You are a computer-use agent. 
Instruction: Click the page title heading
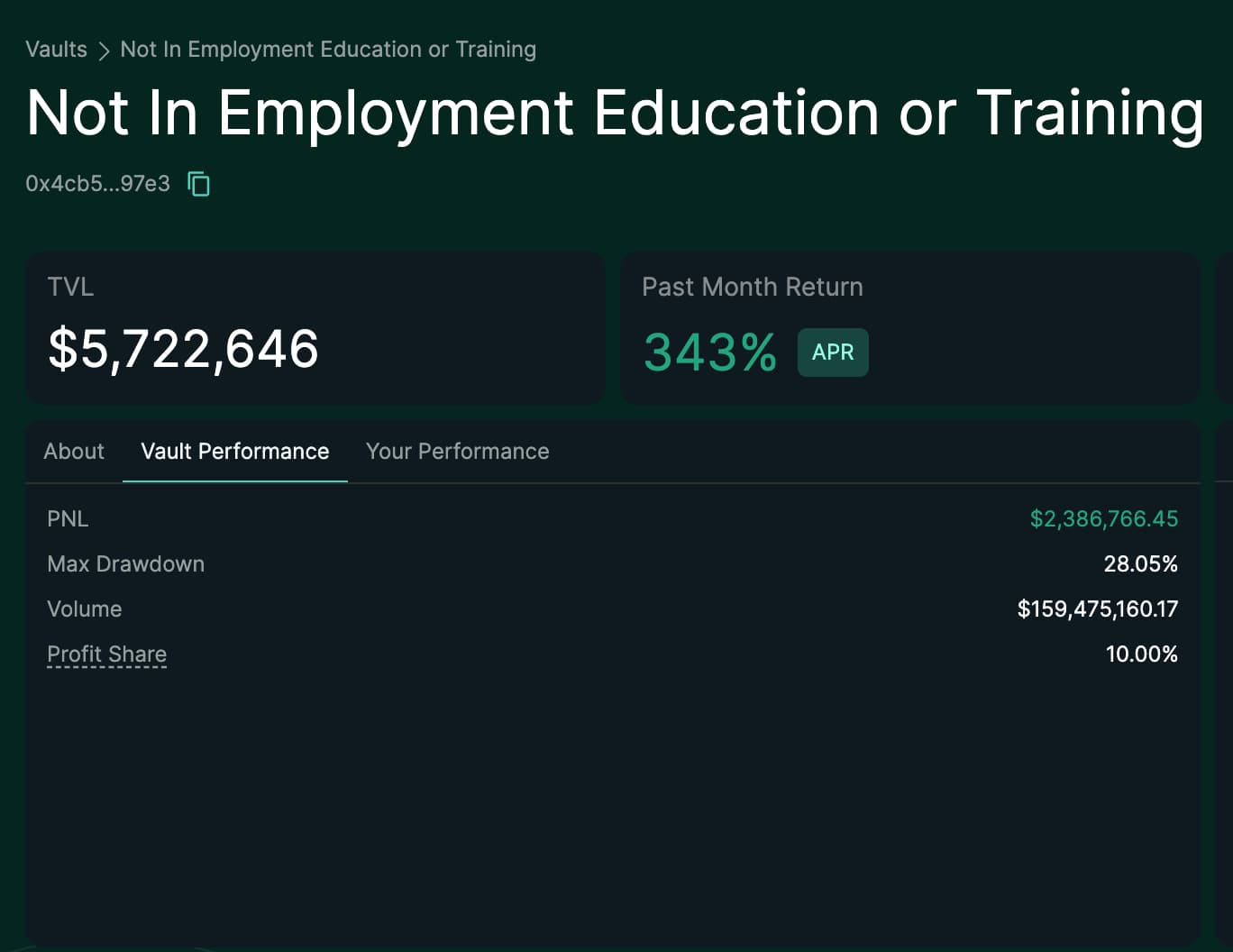615,114
